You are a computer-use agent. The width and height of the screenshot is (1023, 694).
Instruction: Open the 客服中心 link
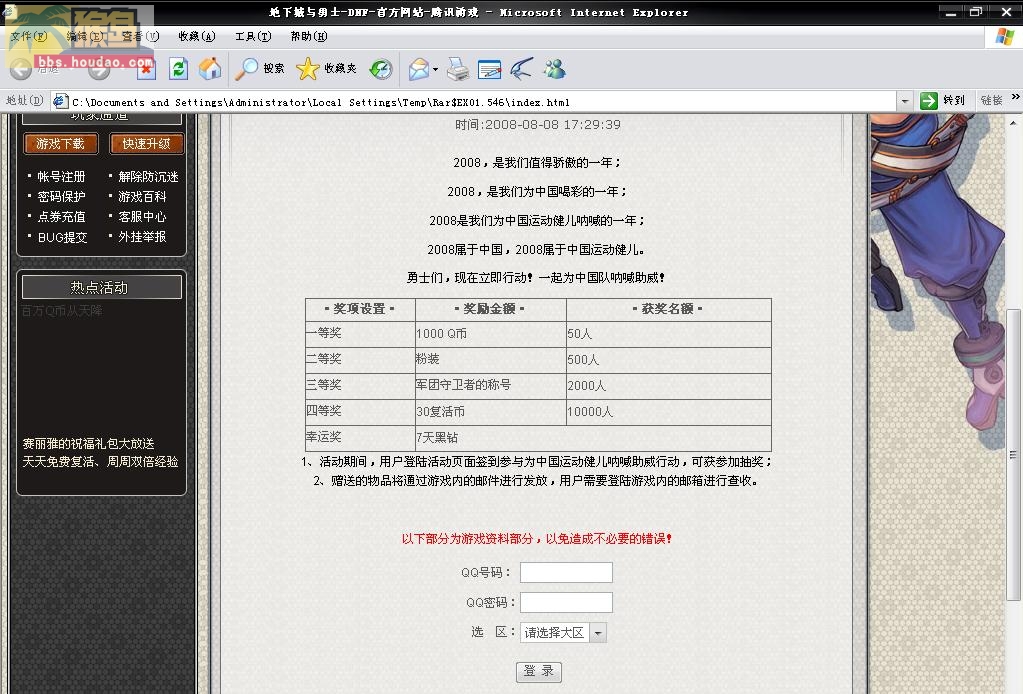142,217
